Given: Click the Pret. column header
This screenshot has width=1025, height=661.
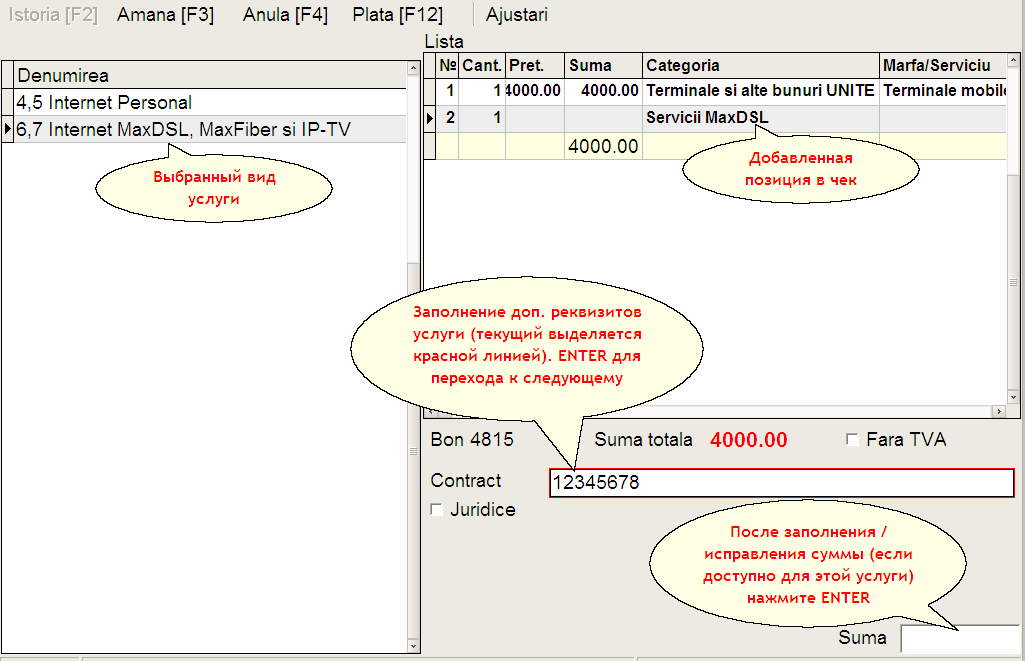Looking at the screenshot, I should 535,65.
